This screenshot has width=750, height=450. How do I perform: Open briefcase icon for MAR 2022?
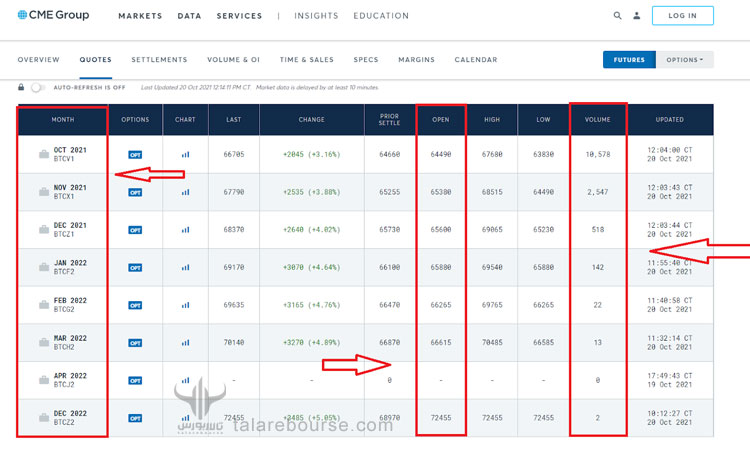click(x=44, y=342)
